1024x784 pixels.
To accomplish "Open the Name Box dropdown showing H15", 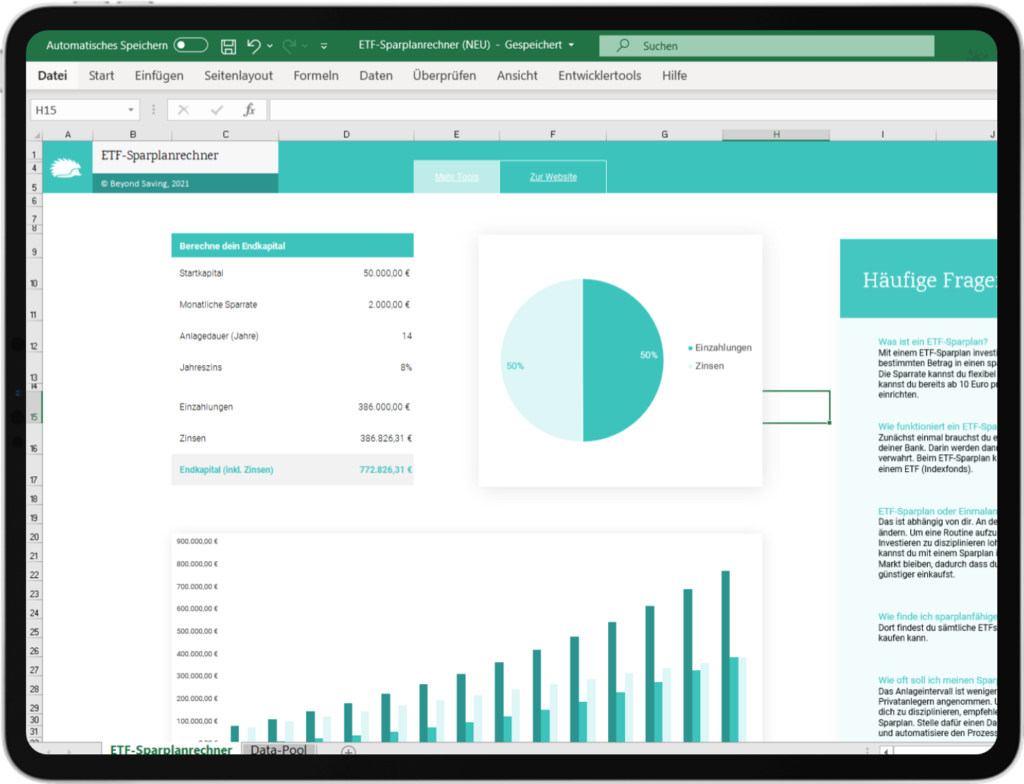I will tap(130, 110).
